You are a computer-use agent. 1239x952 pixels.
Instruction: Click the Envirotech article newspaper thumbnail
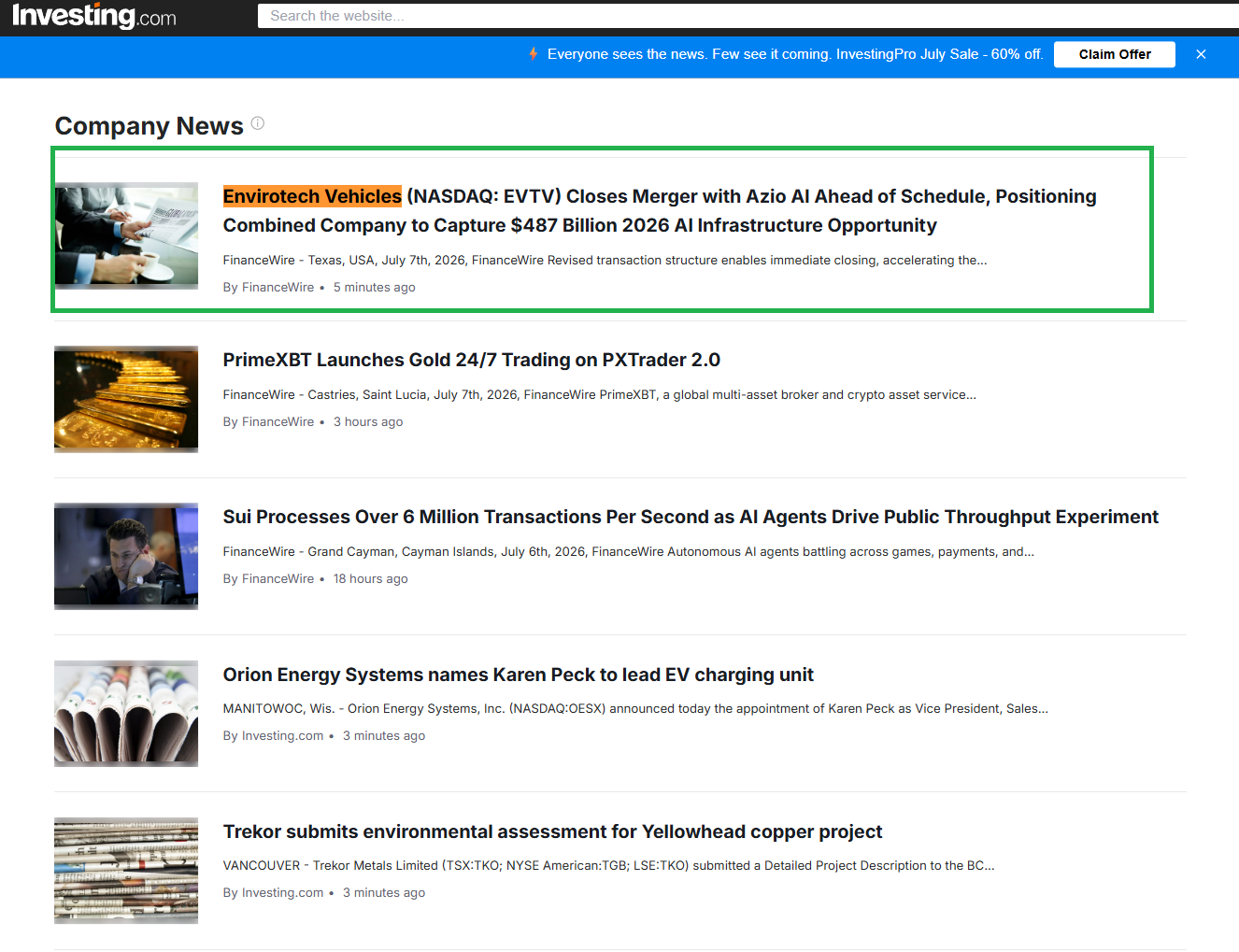click(126, 235)
